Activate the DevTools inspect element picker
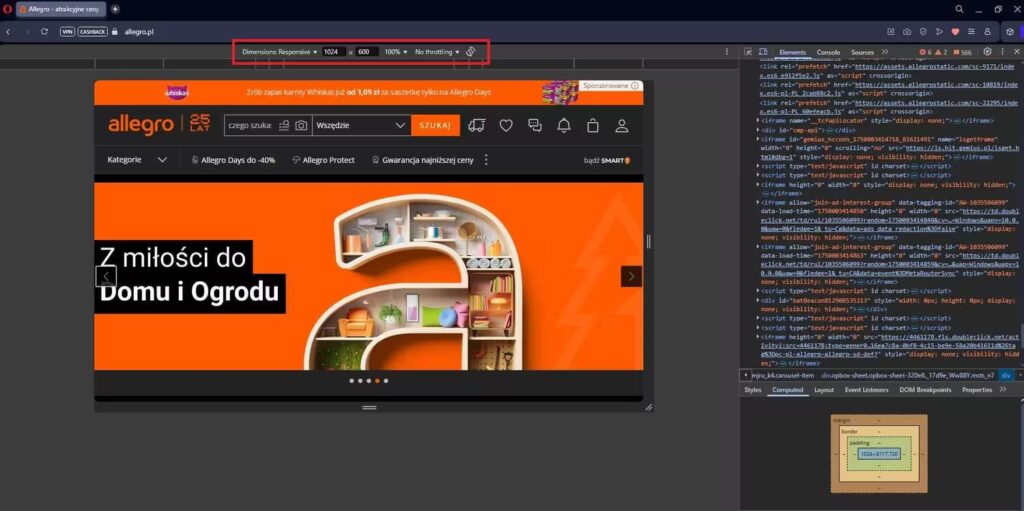The height and width of the screenshot is (511, 1024). pyautogui.click(x=748, y=52)
